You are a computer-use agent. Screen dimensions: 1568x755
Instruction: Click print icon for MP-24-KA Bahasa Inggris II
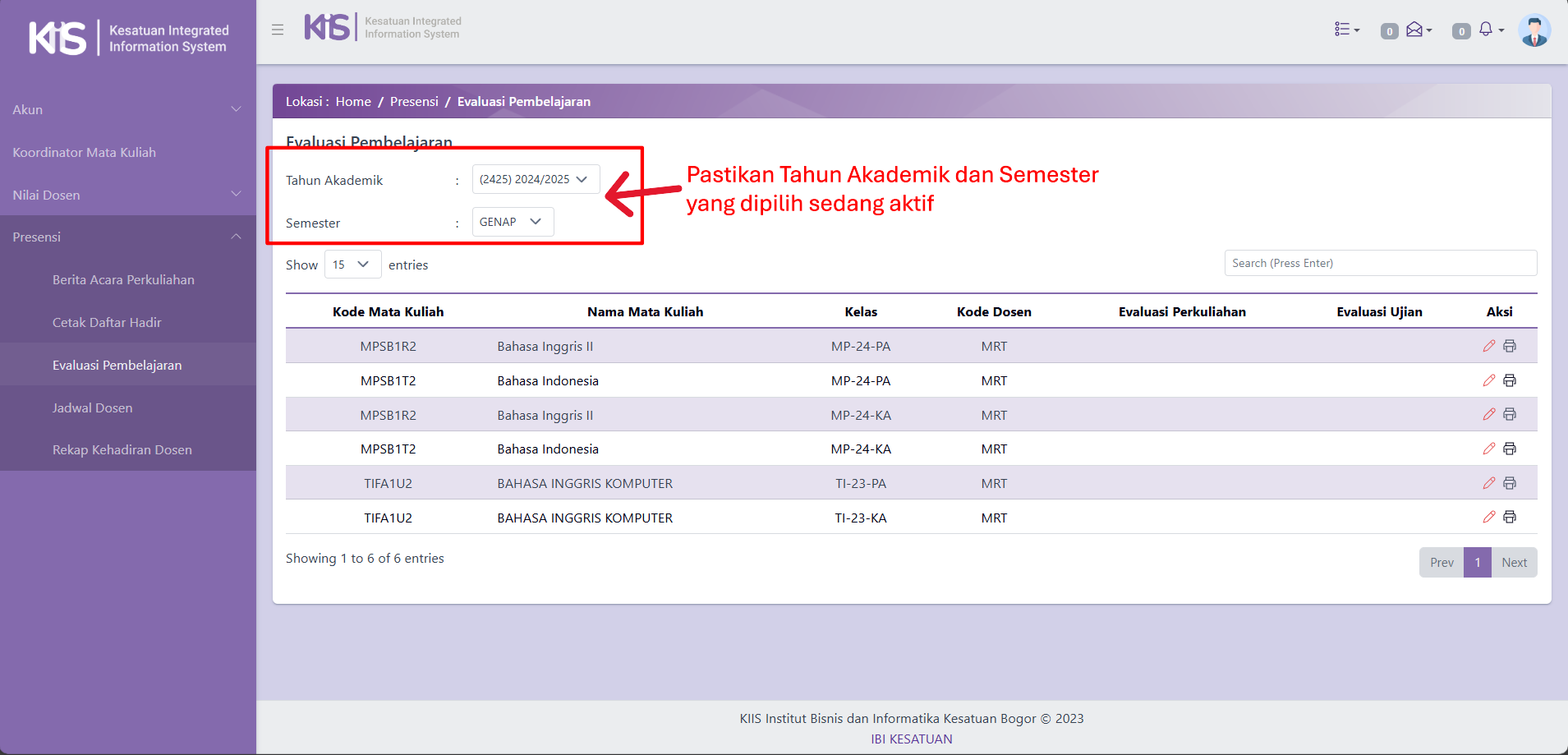[x=1510, y=415]
